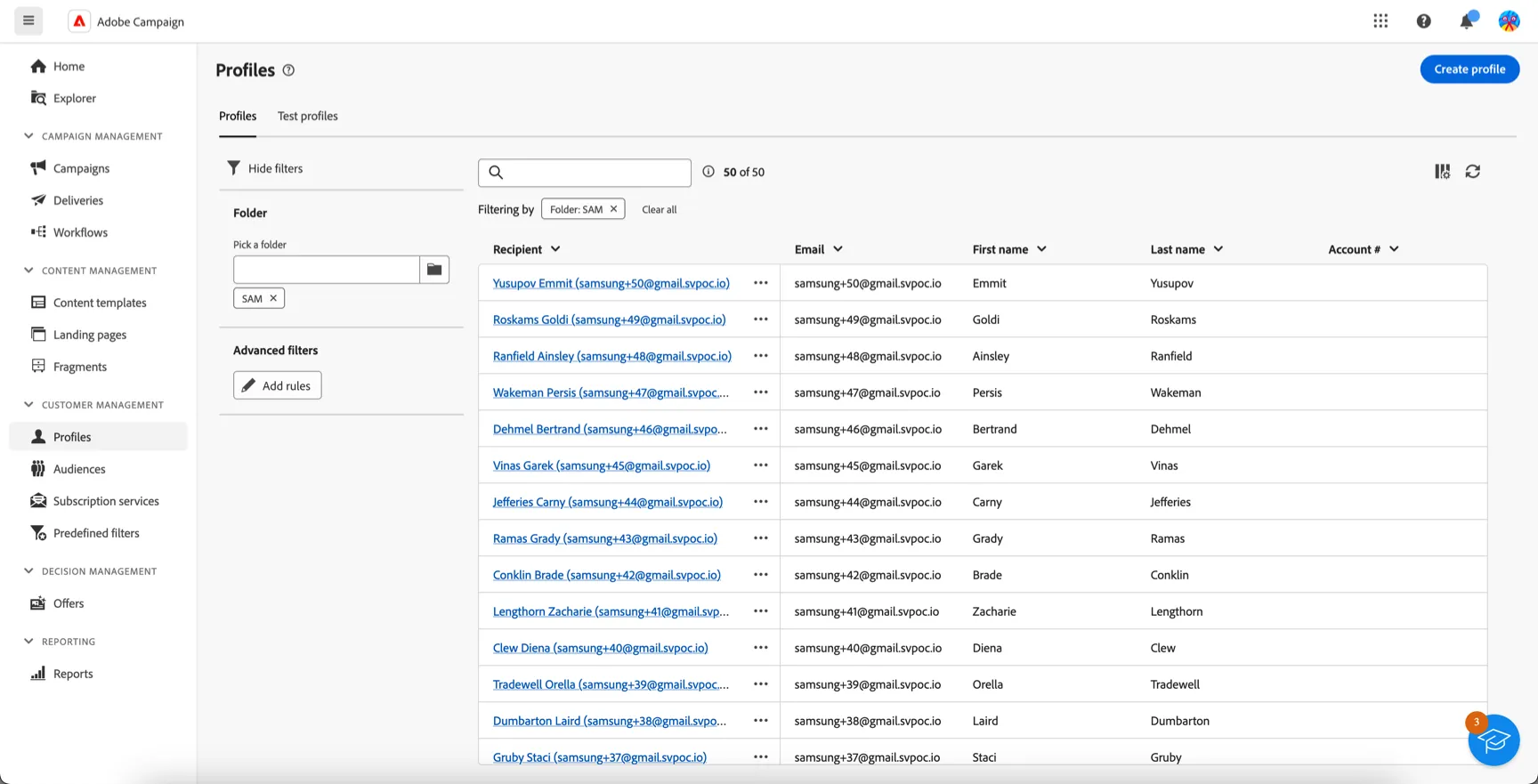Open Subscription services

tap(106, 501)
